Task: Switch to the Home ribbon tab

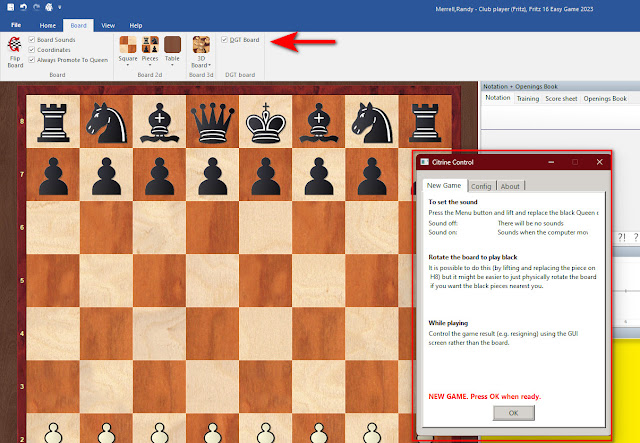Action: pyautogui.click(x=47, y=25)
